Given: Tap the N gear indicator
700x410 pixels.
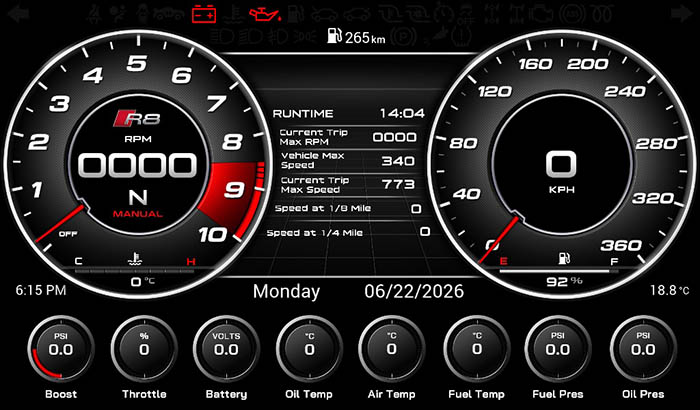Looking at the screenshot, I should point(138,197).
